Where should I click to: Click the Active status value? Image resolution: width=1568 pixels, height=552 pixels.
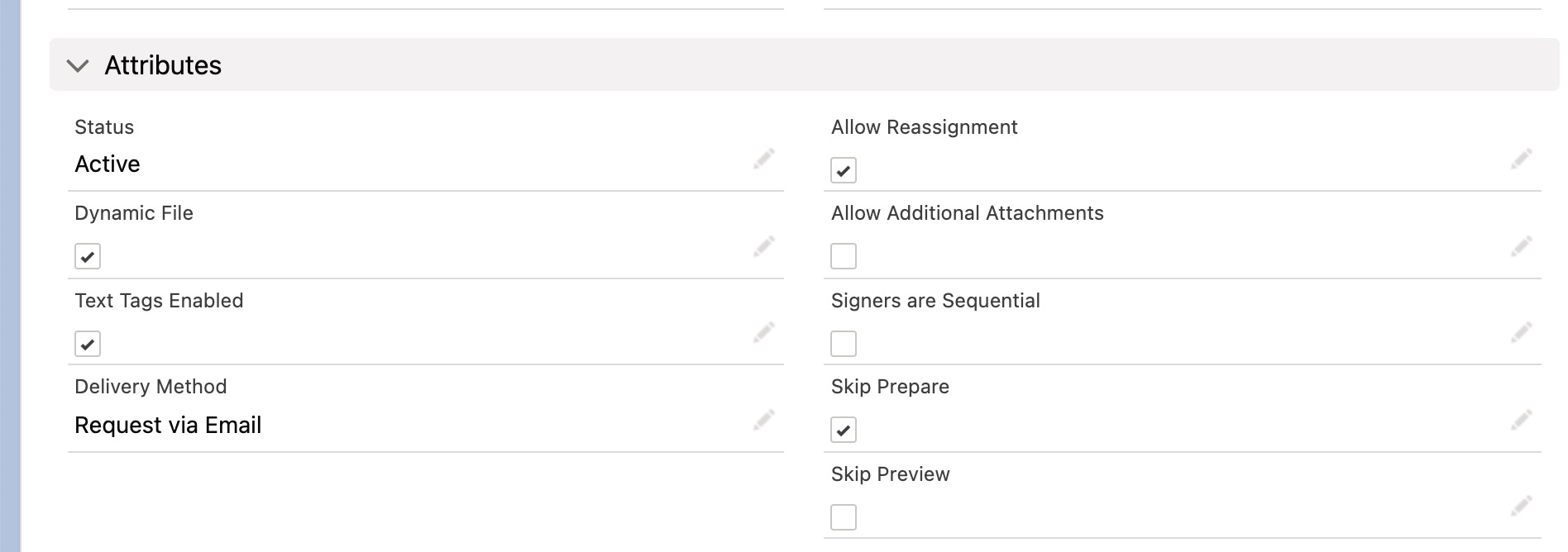pyautogui.click(x=108, y=164)
